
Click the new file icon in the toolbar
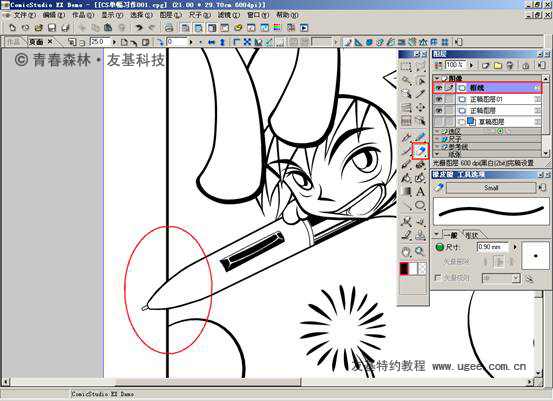point(12,28)
